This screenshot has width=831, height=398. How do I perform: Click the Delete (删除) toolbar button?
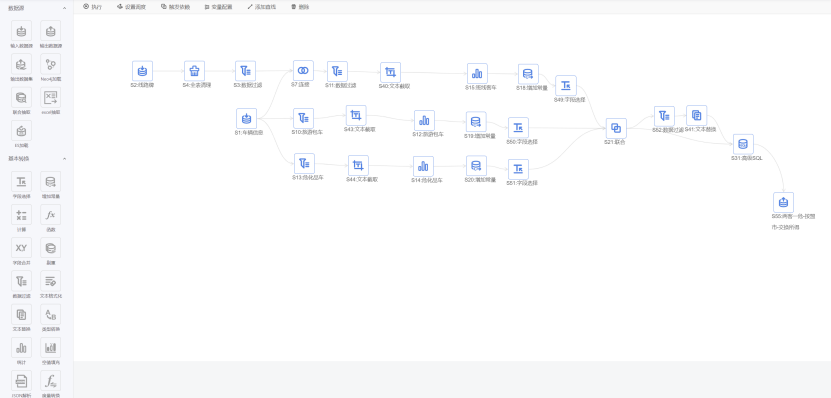[300, 7]
